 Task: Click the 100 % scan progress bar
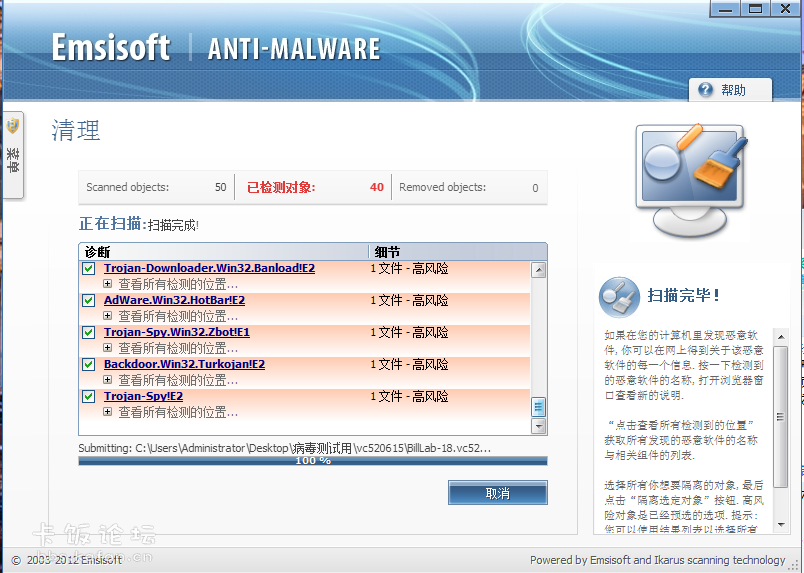313,461
